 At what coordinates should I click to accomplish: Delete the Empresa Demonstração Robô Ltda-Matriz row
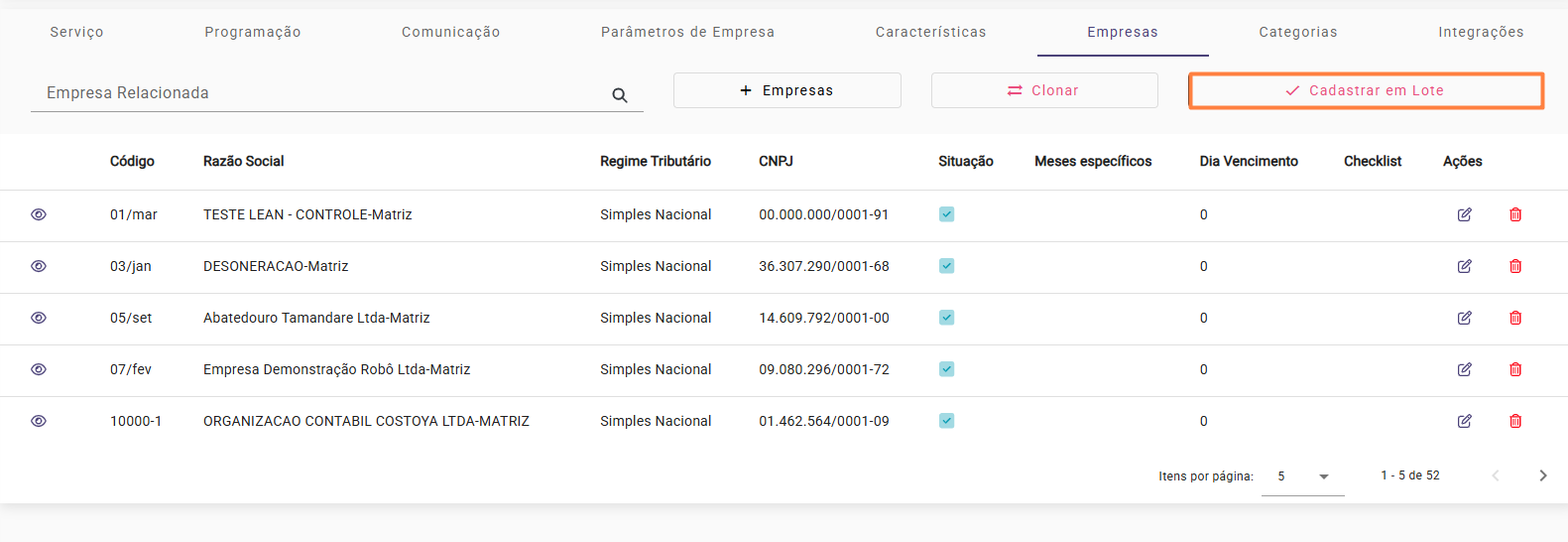click(1515, 369)
